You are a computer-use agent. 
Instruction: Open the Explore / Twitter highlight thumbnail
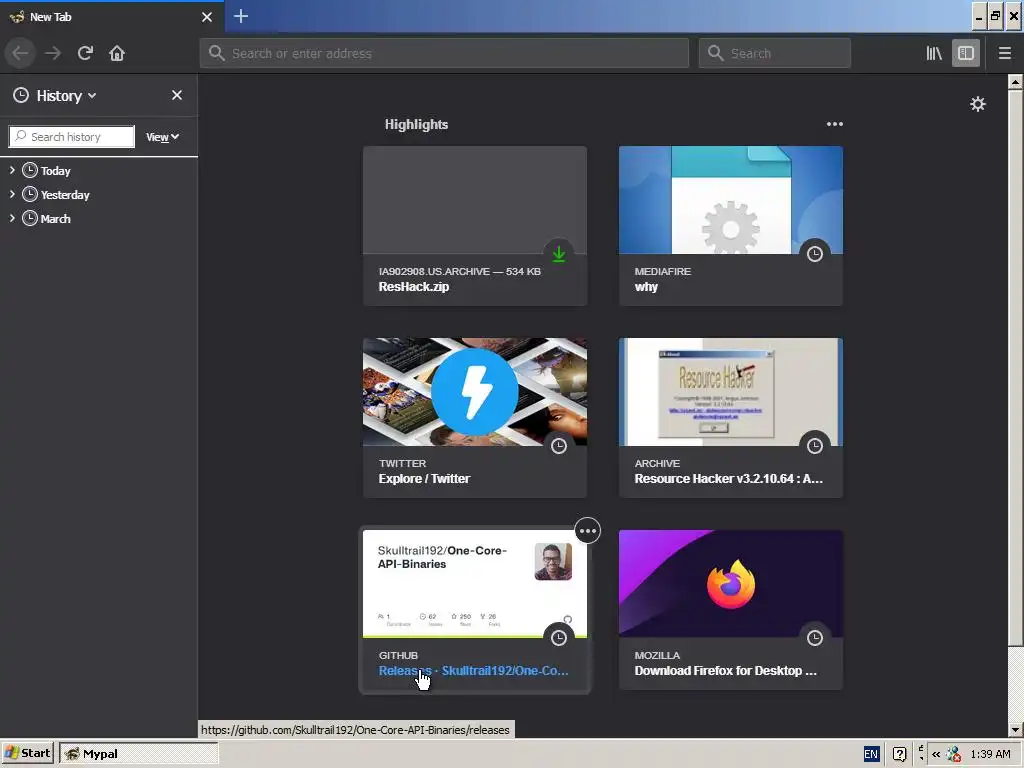(x=475, y=392)
